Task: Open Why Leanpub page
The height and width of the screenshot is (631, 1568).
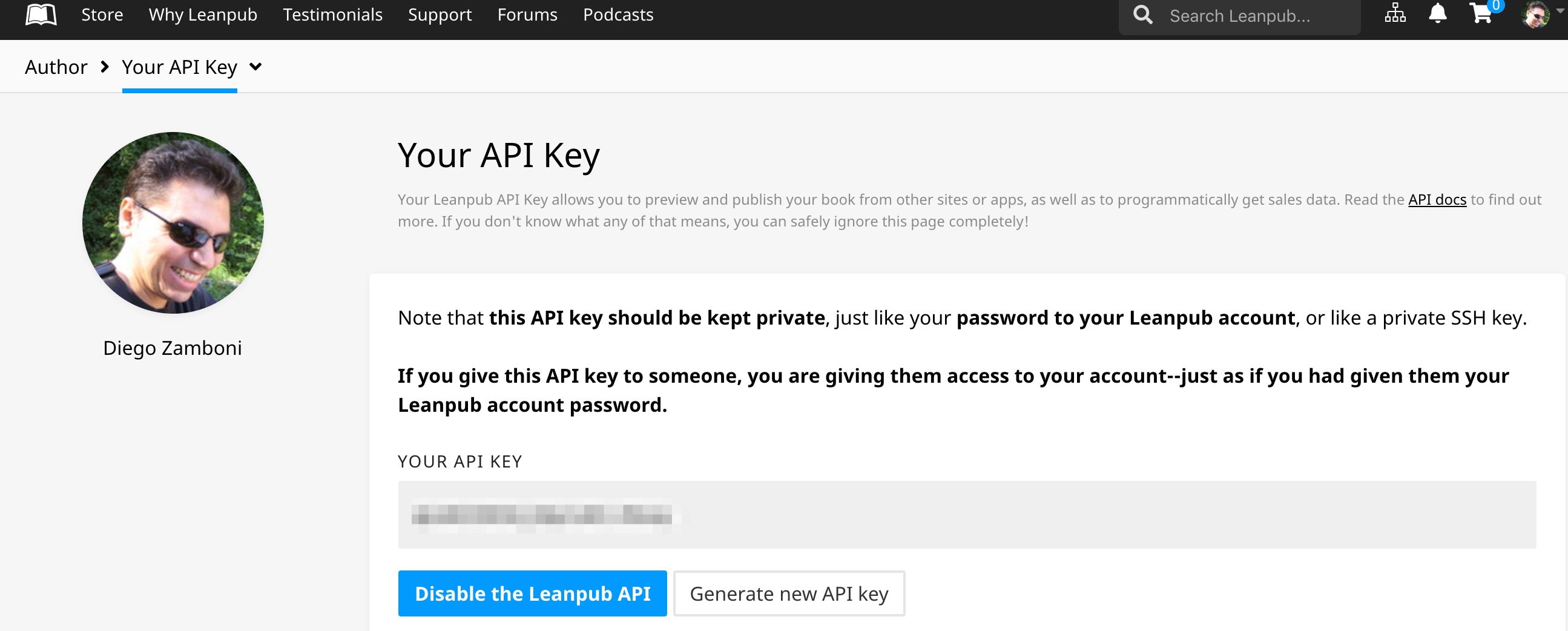Action: pos(203,15)
